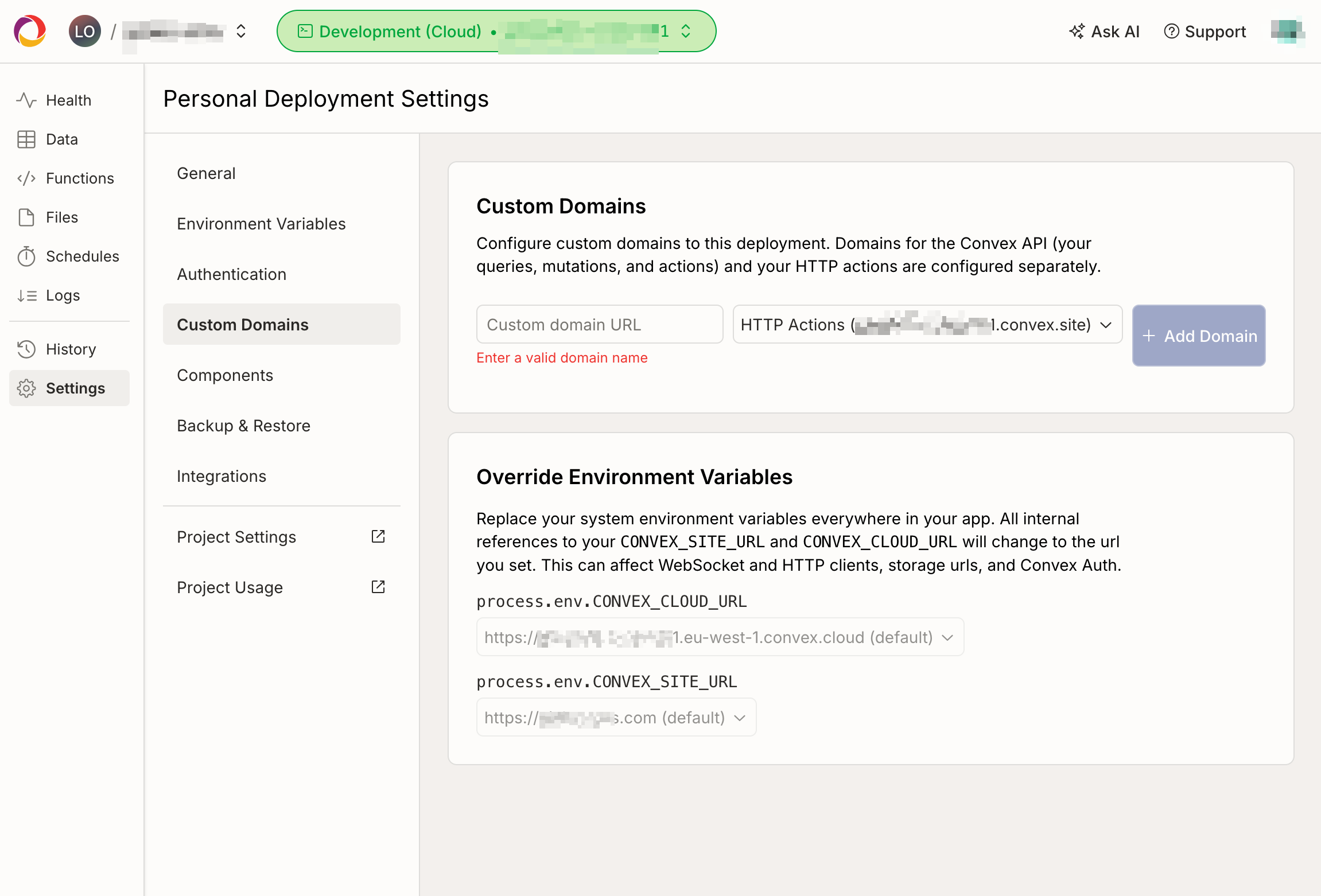Click the Ask AI sparkle button
The height and width of the screenshot is (896, 1321).
click(1104, 32)
